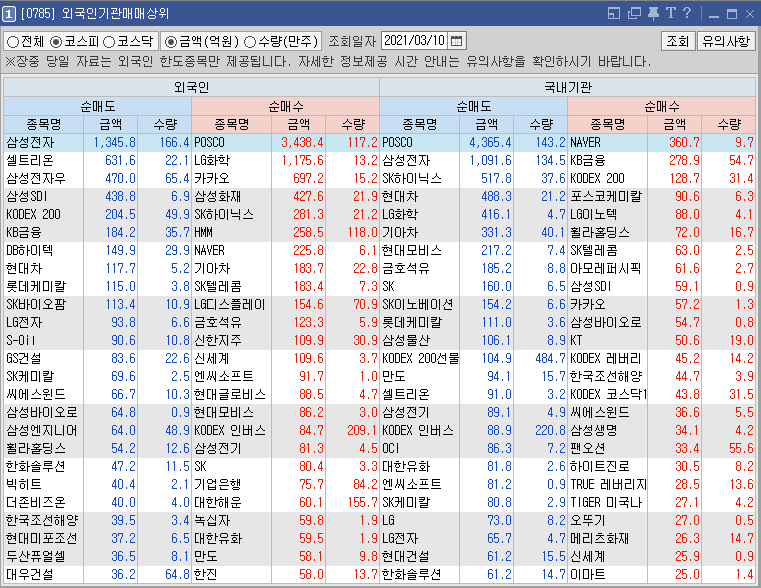Click 포스코케미칼 stock name
Image resolution: width=761 pixels, height=588 pixels.
[606, 196]
